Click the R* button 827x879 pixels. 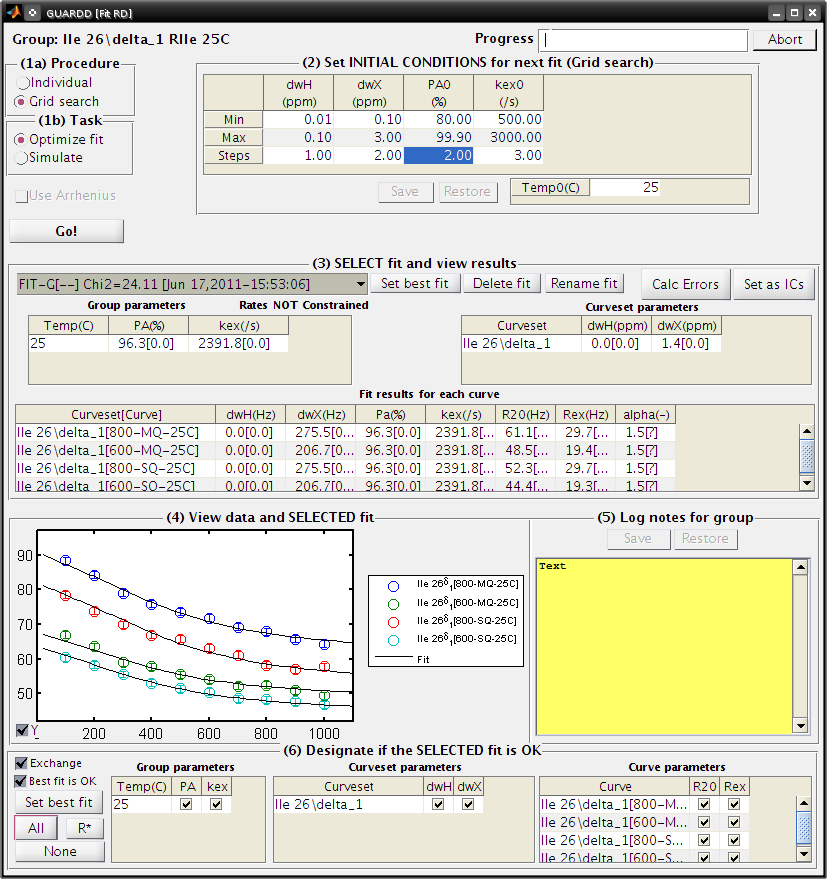point(85,828)
